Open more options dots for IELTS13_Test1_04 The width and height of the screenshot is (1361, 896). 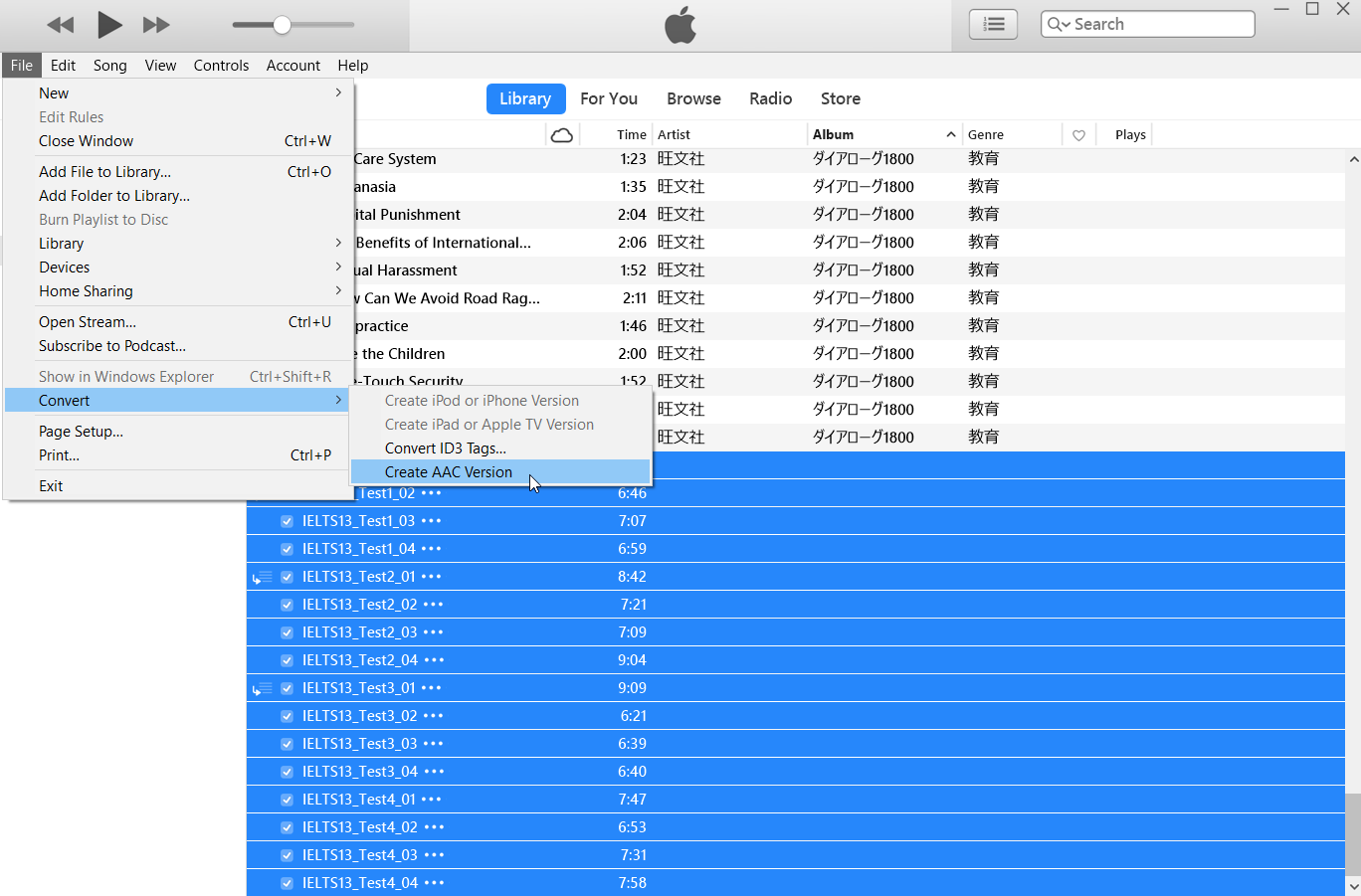(431, 549)
